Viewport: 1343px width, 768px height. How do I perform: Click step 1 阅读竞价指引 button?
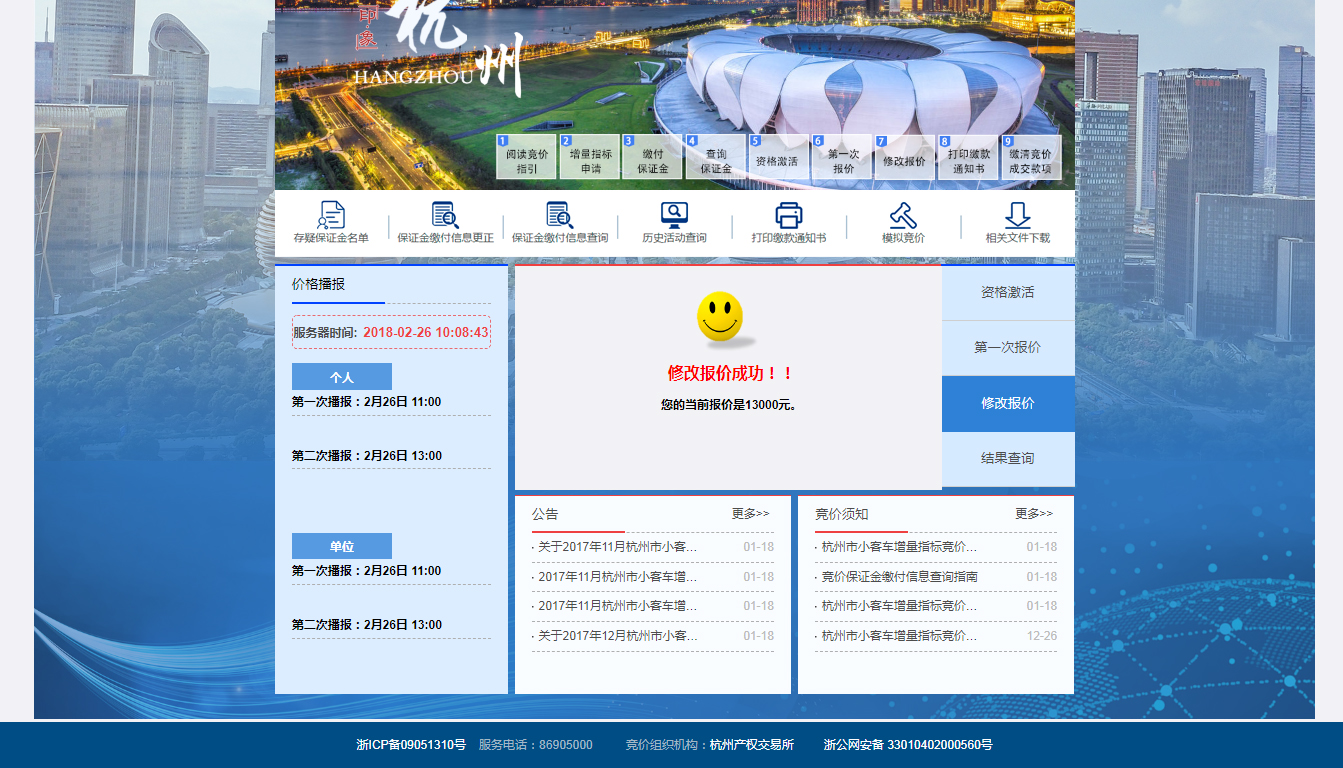tap(527, 158)
